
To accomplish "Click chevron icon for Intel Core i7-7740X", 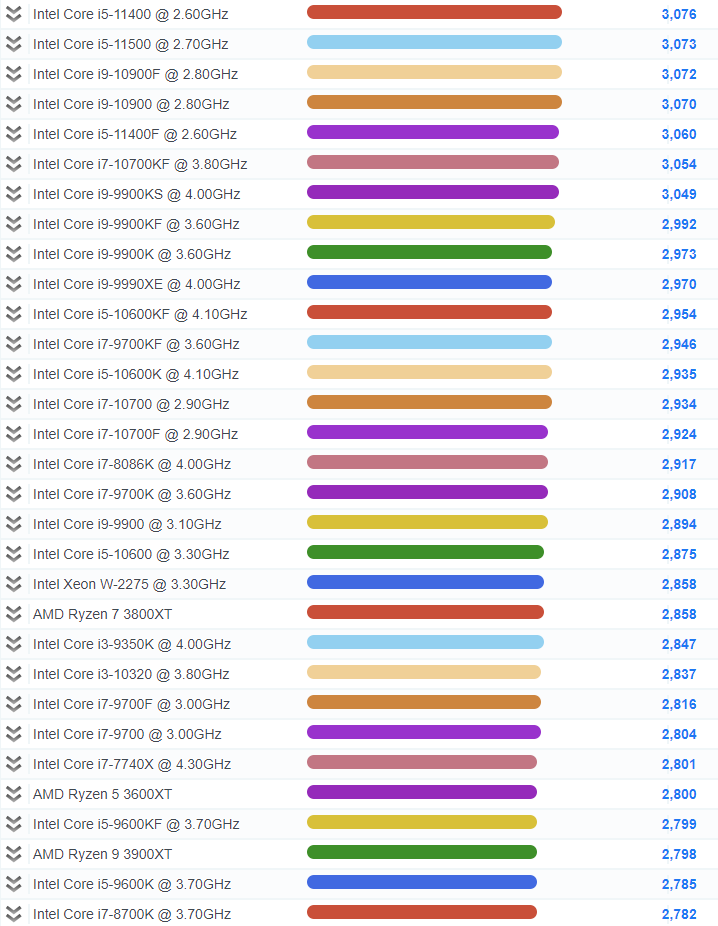I will tap(13, 764).
